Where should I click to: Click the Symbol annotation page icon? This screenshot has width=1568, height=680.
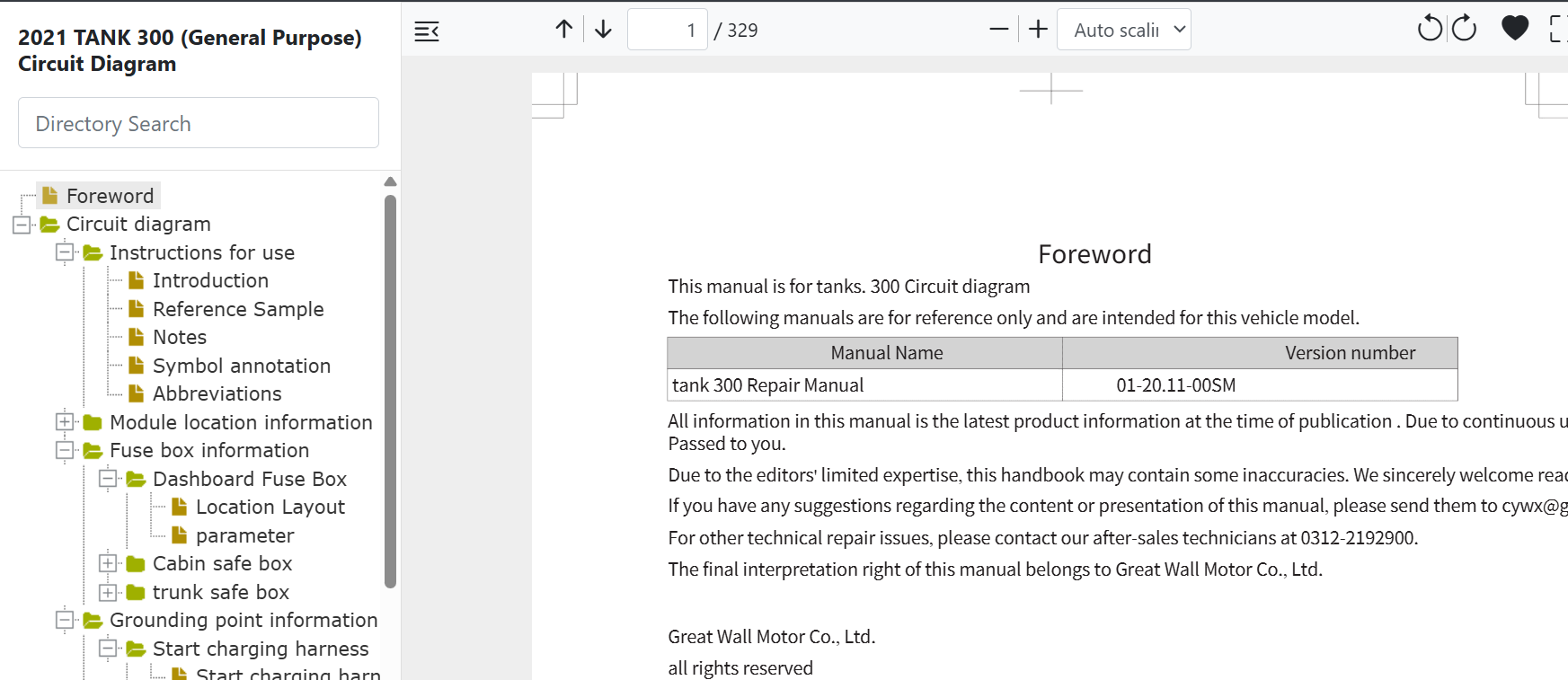[137, 366]
